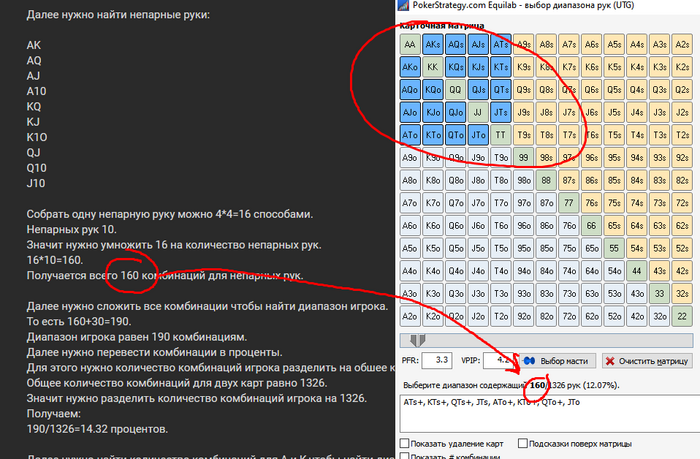This screenshot has height=459, width=700.
Task: Click the JTs hand cell
Action: [501, 112]
